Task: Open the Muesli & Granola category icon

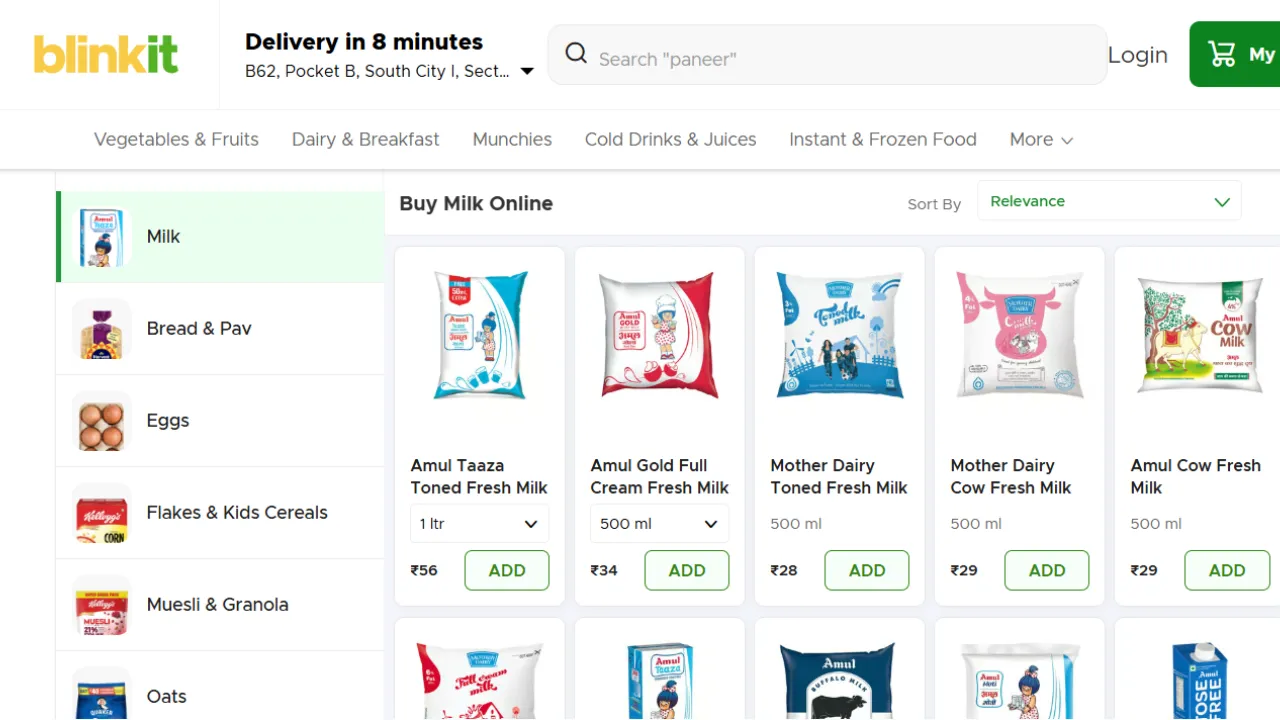Action: click(101, 605)
